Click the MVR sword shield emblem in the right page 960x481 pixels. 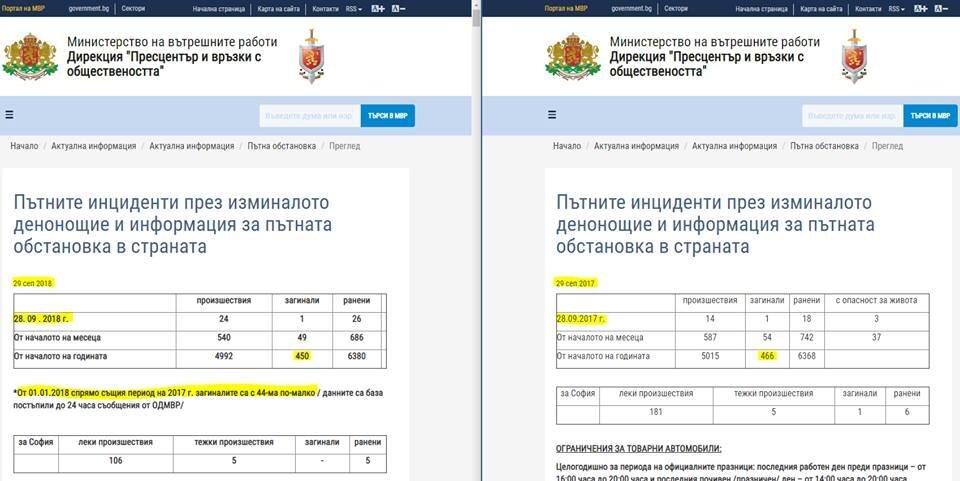[x=854, y=56]
